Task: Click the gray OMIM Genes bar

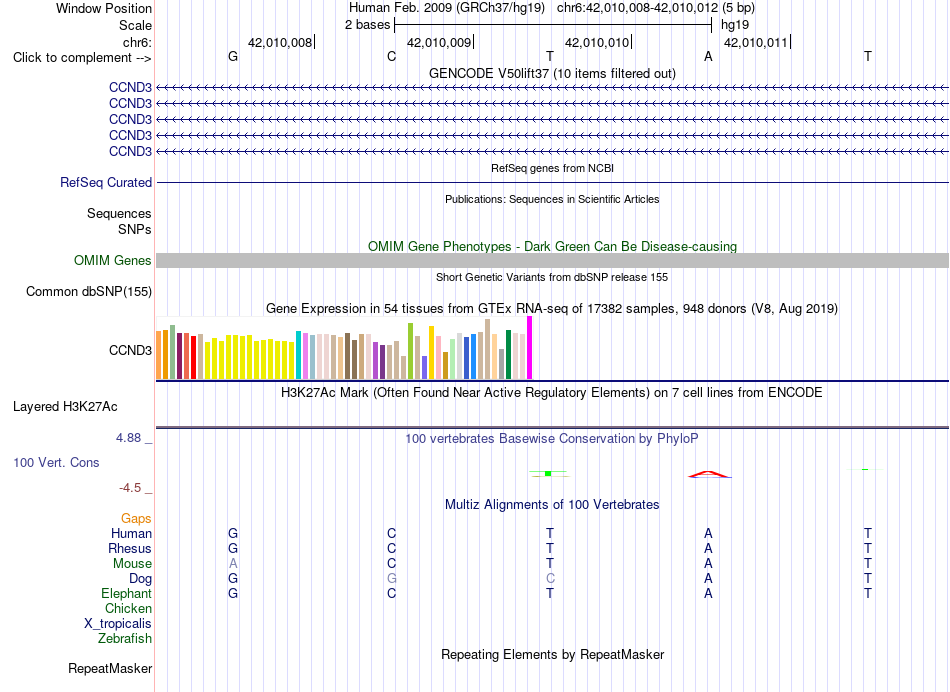Action: point(553,261)
